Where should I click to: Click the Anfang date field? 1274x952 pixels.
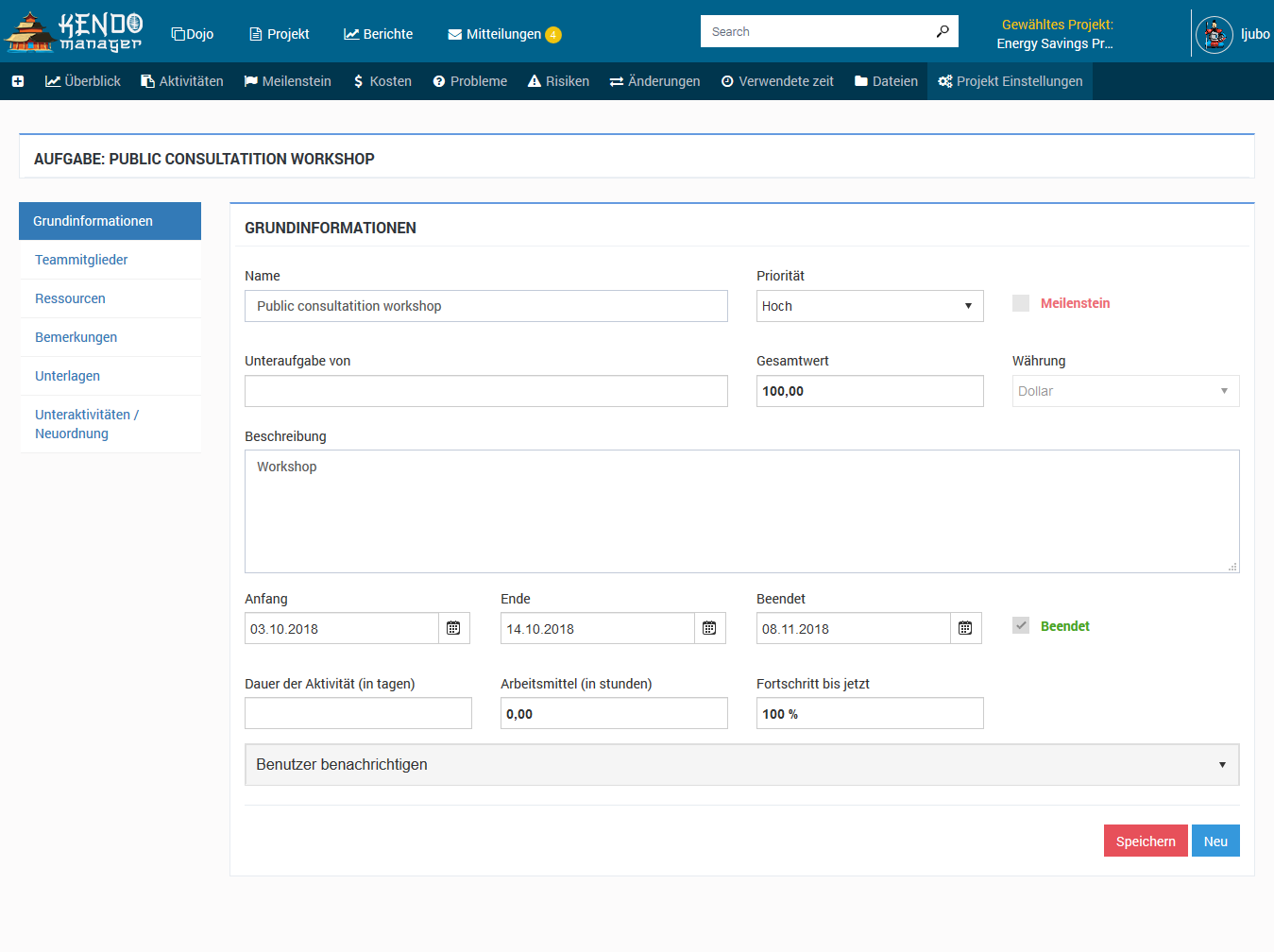(342, 628)
